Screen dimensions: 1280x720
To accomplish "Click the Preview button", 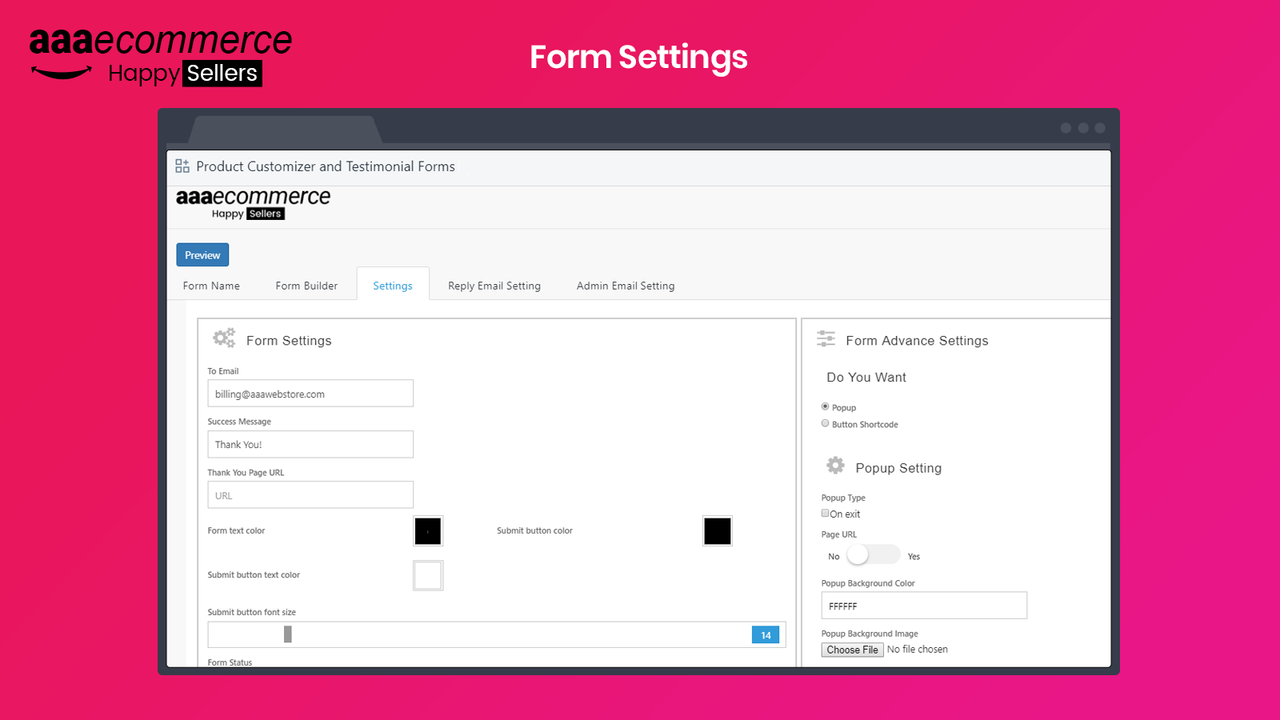I will [x=202, y=254].
